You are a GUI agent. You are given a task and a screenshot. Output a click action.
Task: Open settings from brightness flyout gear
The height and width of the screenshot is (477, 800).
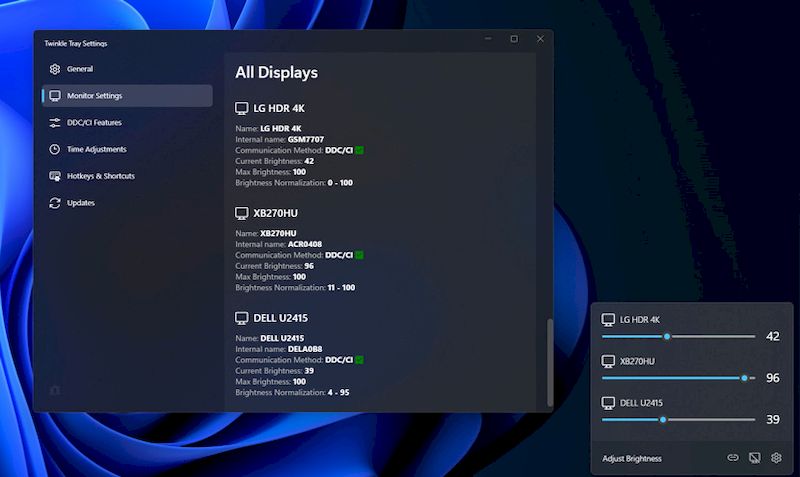pyautogui.click(x=776, y=458)
